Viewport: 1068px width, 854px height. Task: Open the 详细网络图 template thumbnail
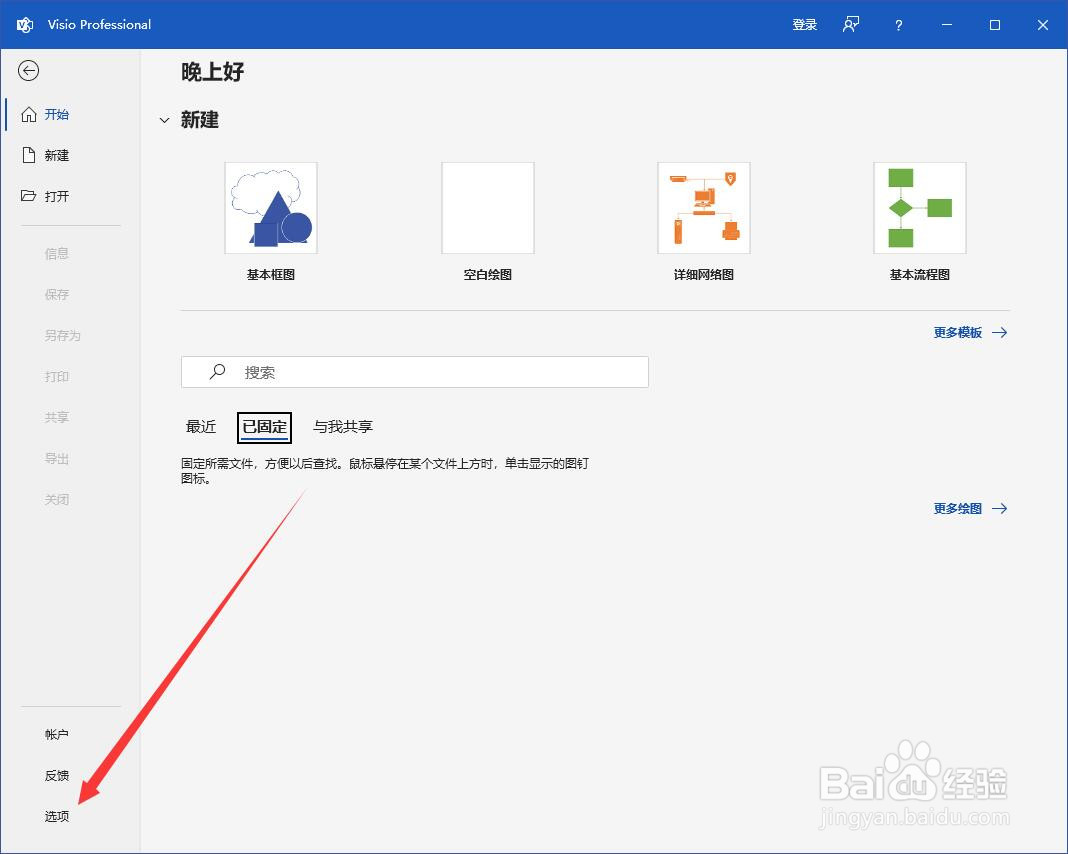coord(704,208)
